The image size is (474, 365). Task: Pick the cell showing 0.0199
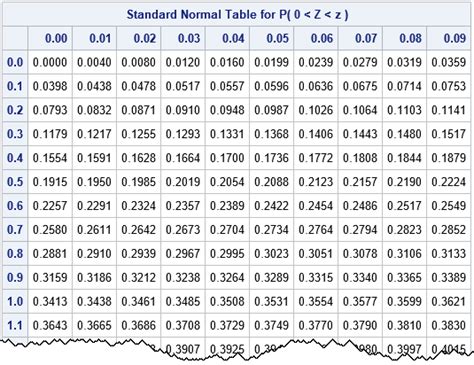pyautogui.click(x=272, y=62)
